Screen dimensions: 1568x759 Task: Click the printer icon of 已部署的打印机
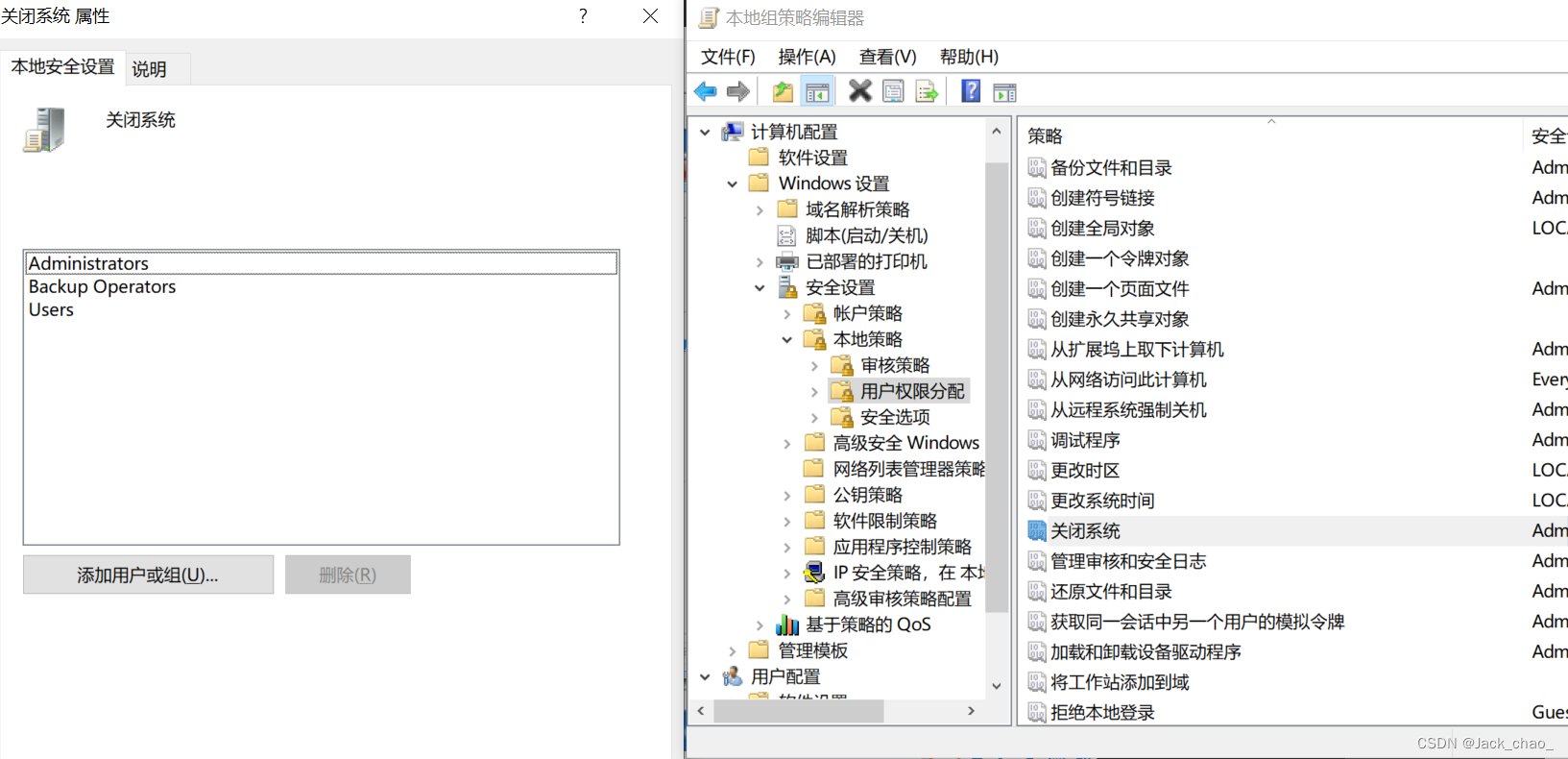(787, 261)
